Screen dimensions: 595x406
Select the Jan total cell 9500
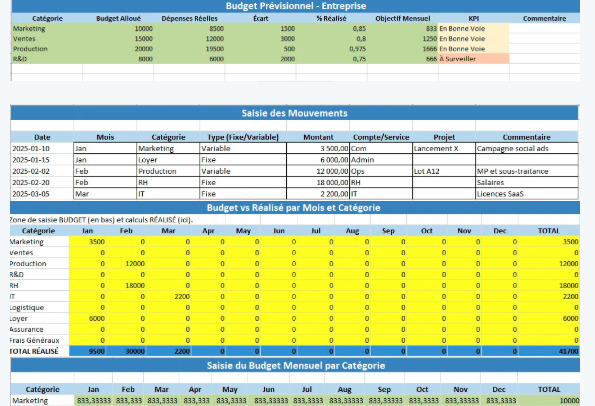pyautogui.click(x=87, y=351)
